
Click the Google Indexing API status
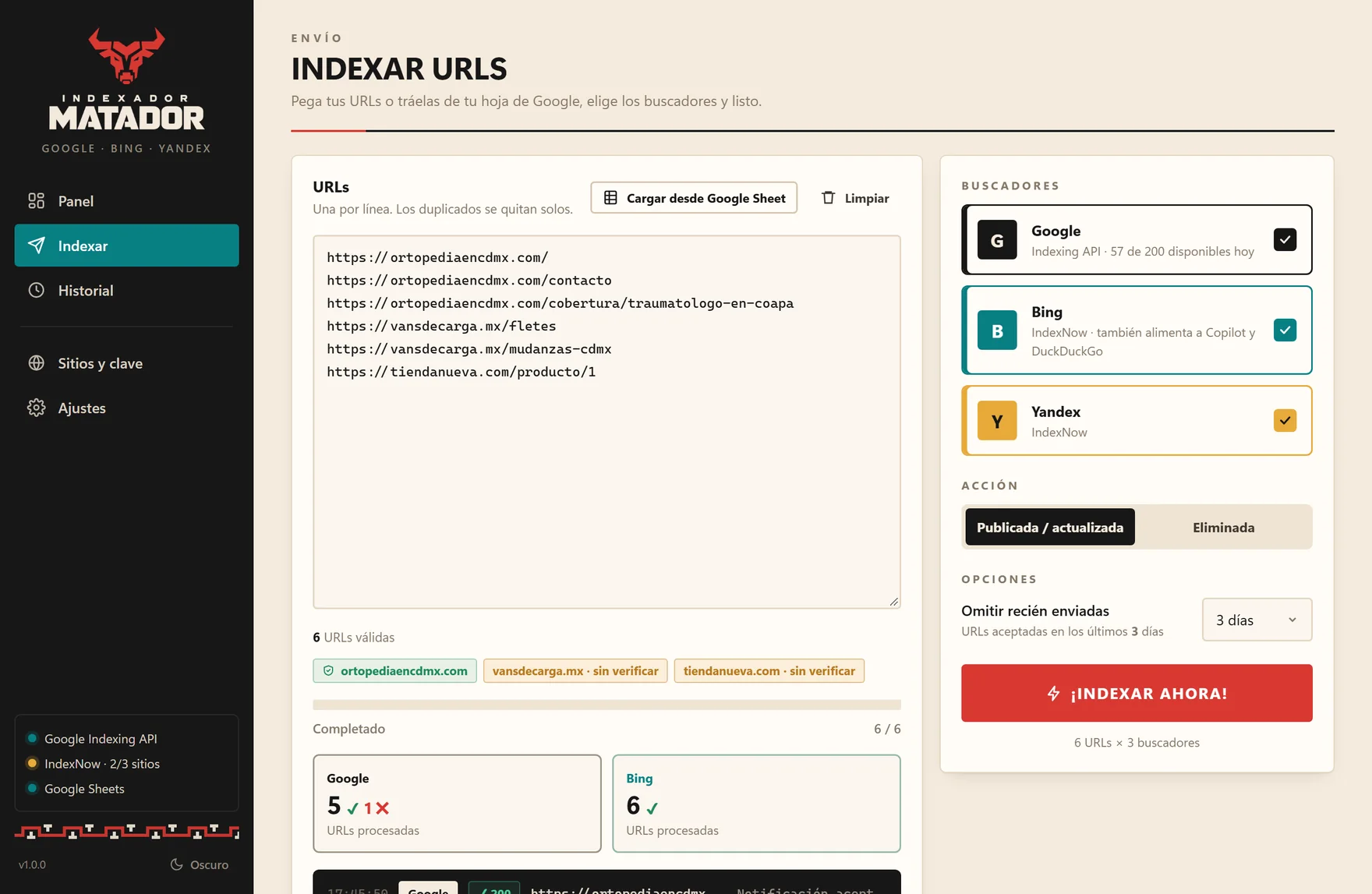coord(92,739)
